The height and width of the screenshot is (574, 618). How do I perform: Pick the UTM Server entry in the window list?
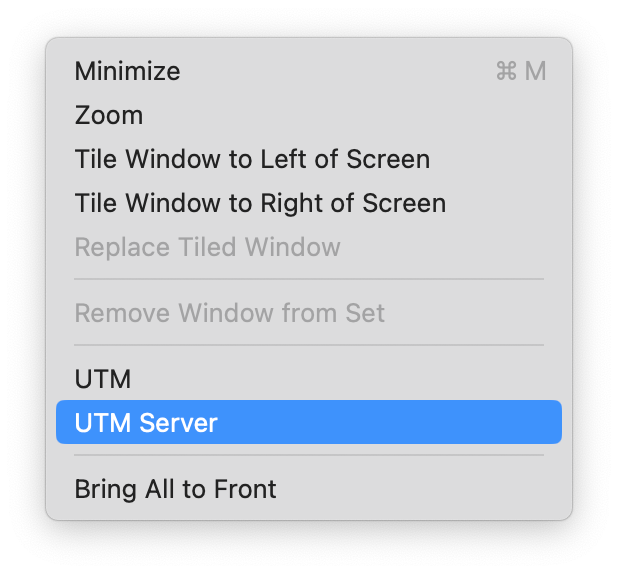(146, 423)
